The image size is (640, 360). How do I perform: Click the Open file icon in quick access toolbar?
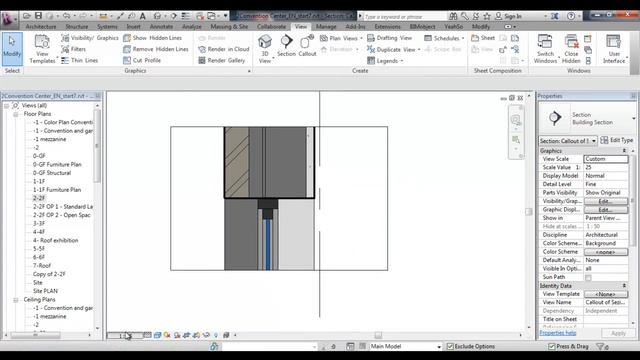point(27,16)
